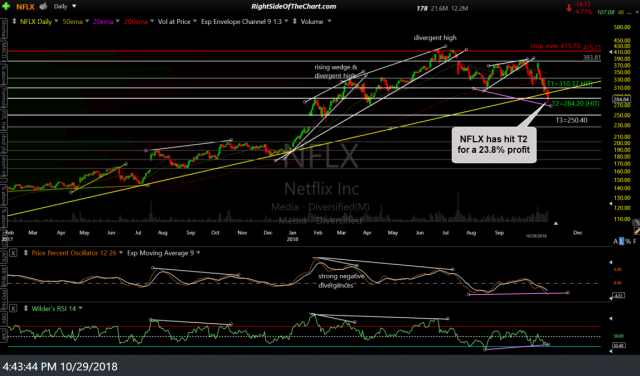Image resolution: width=640 pixels, height=376 pixels.
Task: Click the T1=310.37 HIT target label
Action: (x=569, y=84)
